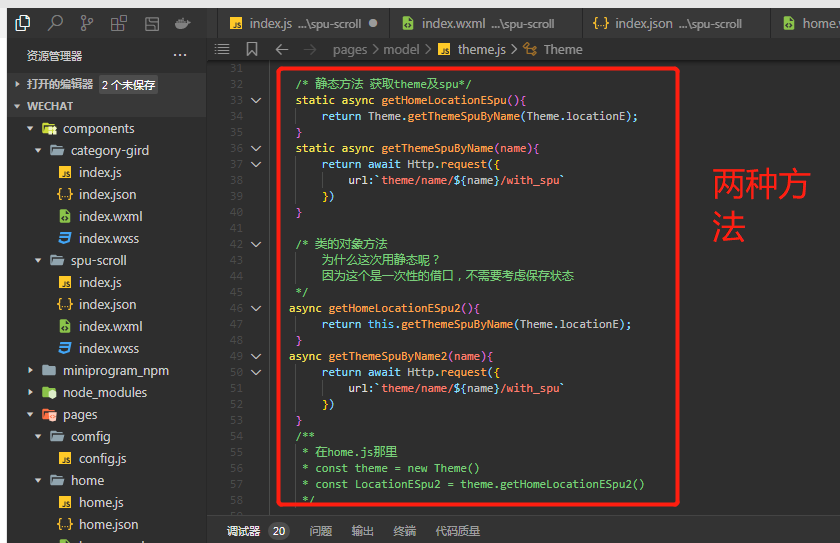The width and height of the screenshot is (840, 543).
Task: Open the Search magnifier panel
Action: 55,22
